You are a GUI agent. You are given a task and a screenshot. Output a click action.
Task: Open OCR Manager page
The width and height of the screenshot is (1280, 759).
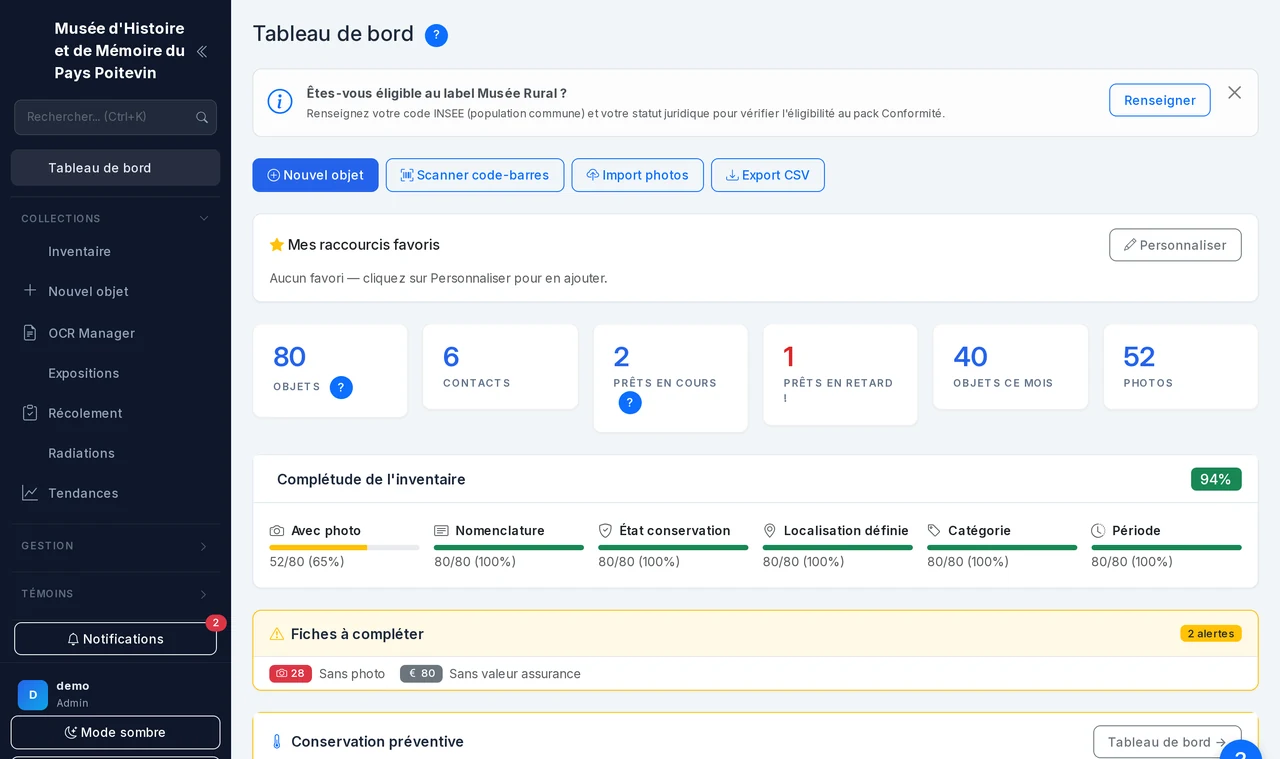click(115, 333)
